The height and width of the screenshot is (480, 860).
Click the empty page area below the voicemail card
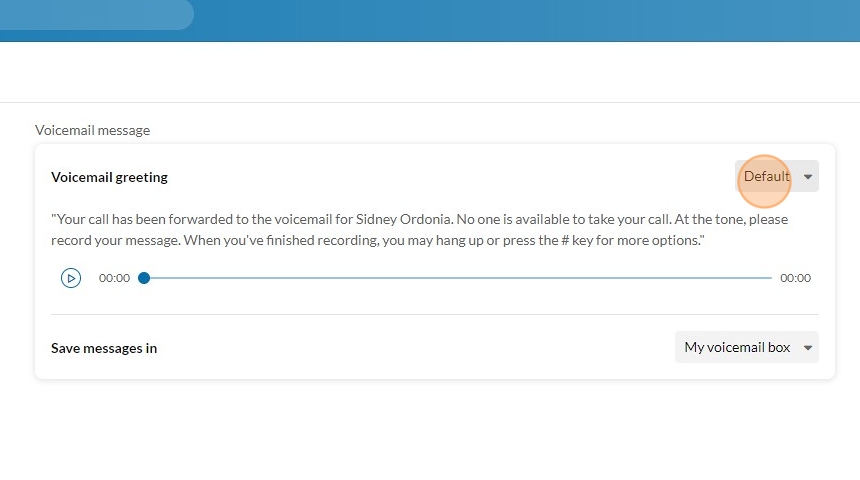(430, 430)
